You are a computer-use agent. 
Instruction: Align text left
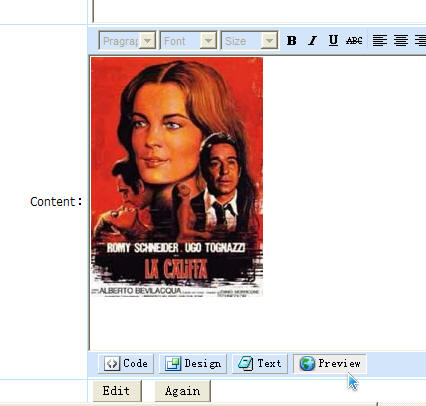click(x=380, y=40)
